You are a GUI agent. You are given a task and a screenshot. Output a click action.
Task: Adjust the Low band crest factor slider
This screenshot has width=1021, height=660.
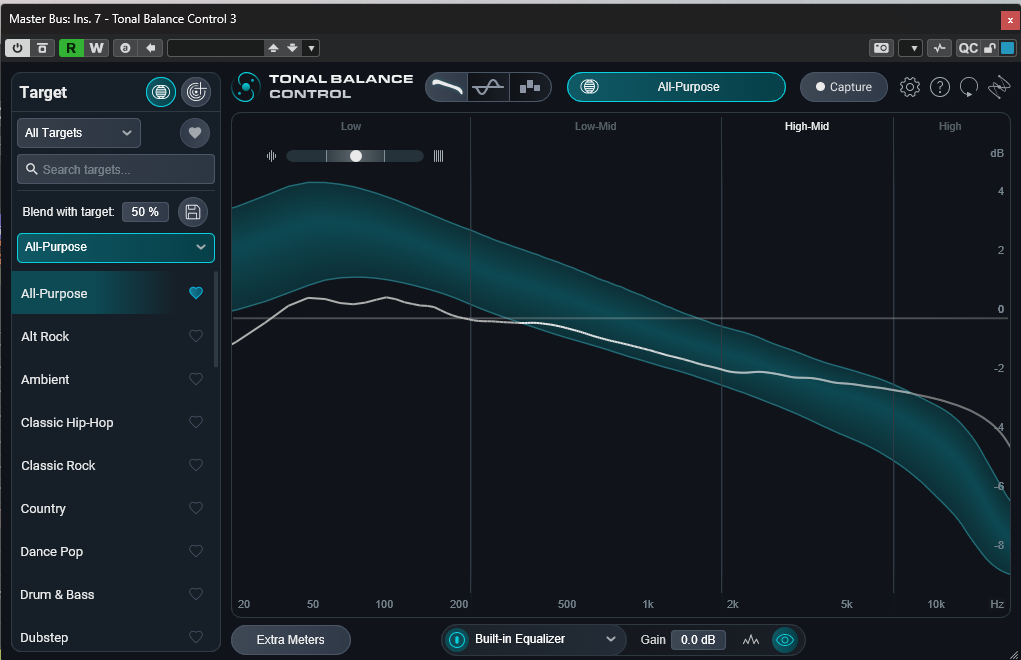356,156
